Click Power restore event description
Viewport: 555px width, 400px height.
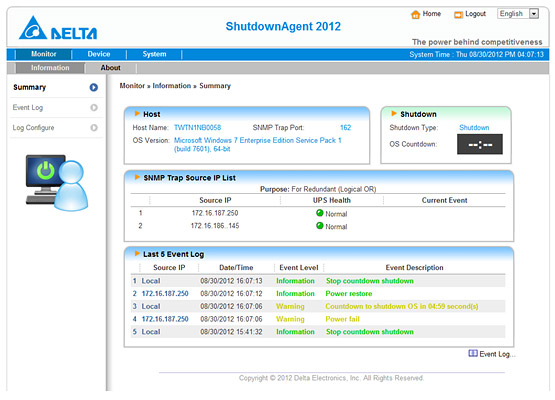(349, 294)
